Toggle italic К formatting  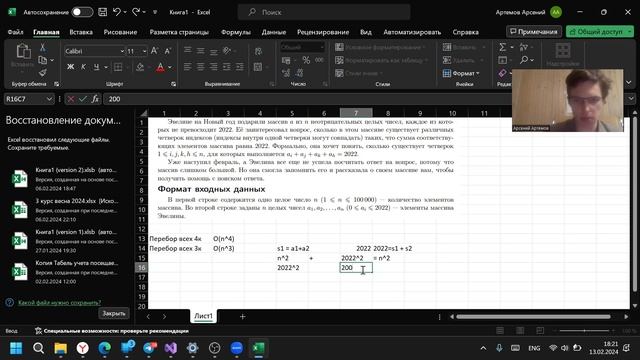(83, 67)
